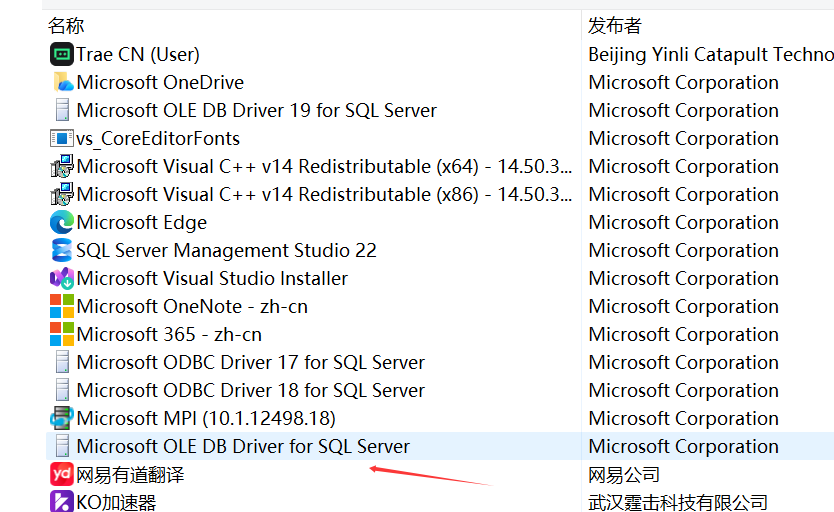Click Microsoft Corporation publisher in Edge row
834x512 pixels.
click(x=683, y=223)
